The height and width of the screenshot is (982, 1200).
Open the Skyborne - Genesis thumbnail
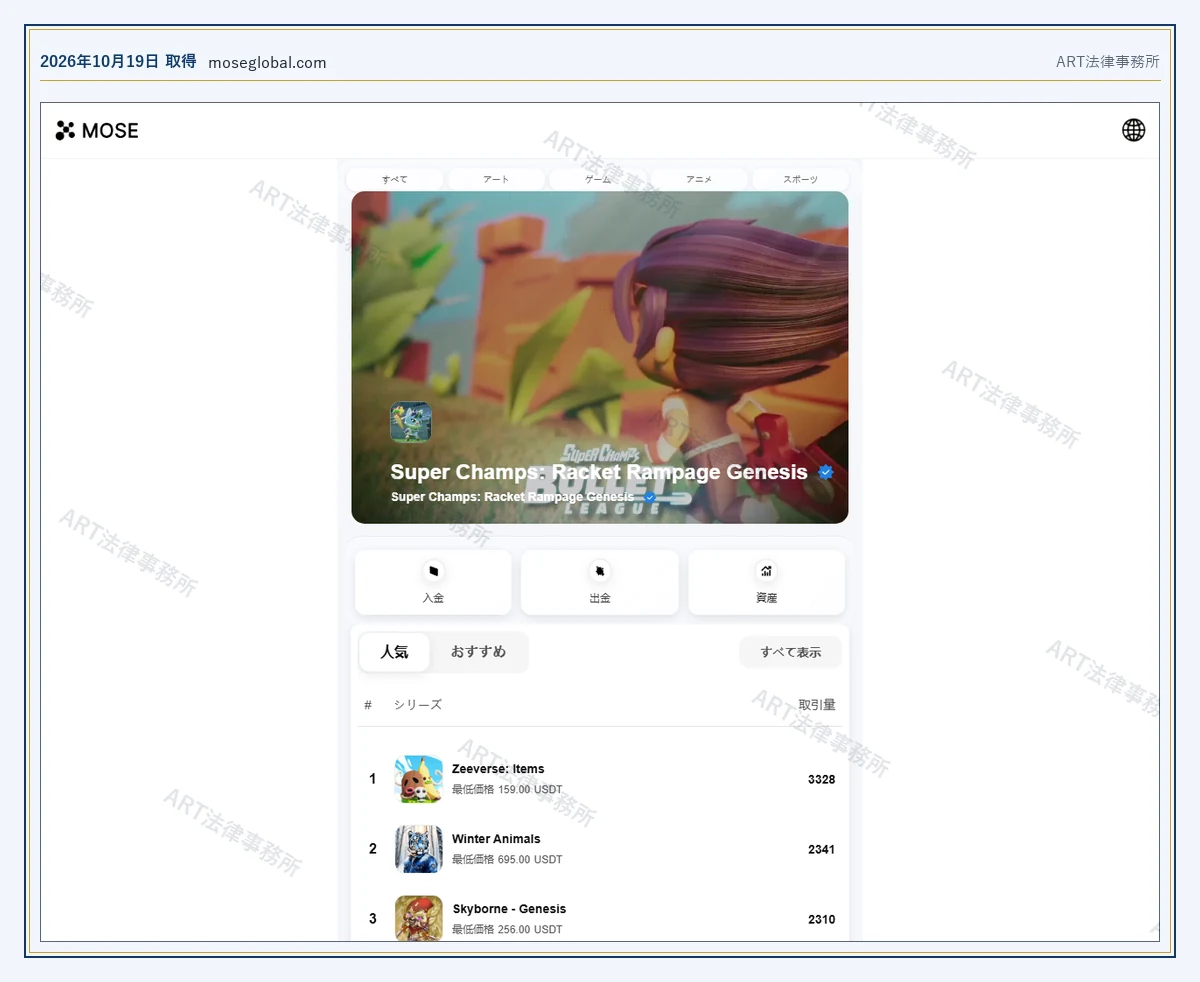419,919
